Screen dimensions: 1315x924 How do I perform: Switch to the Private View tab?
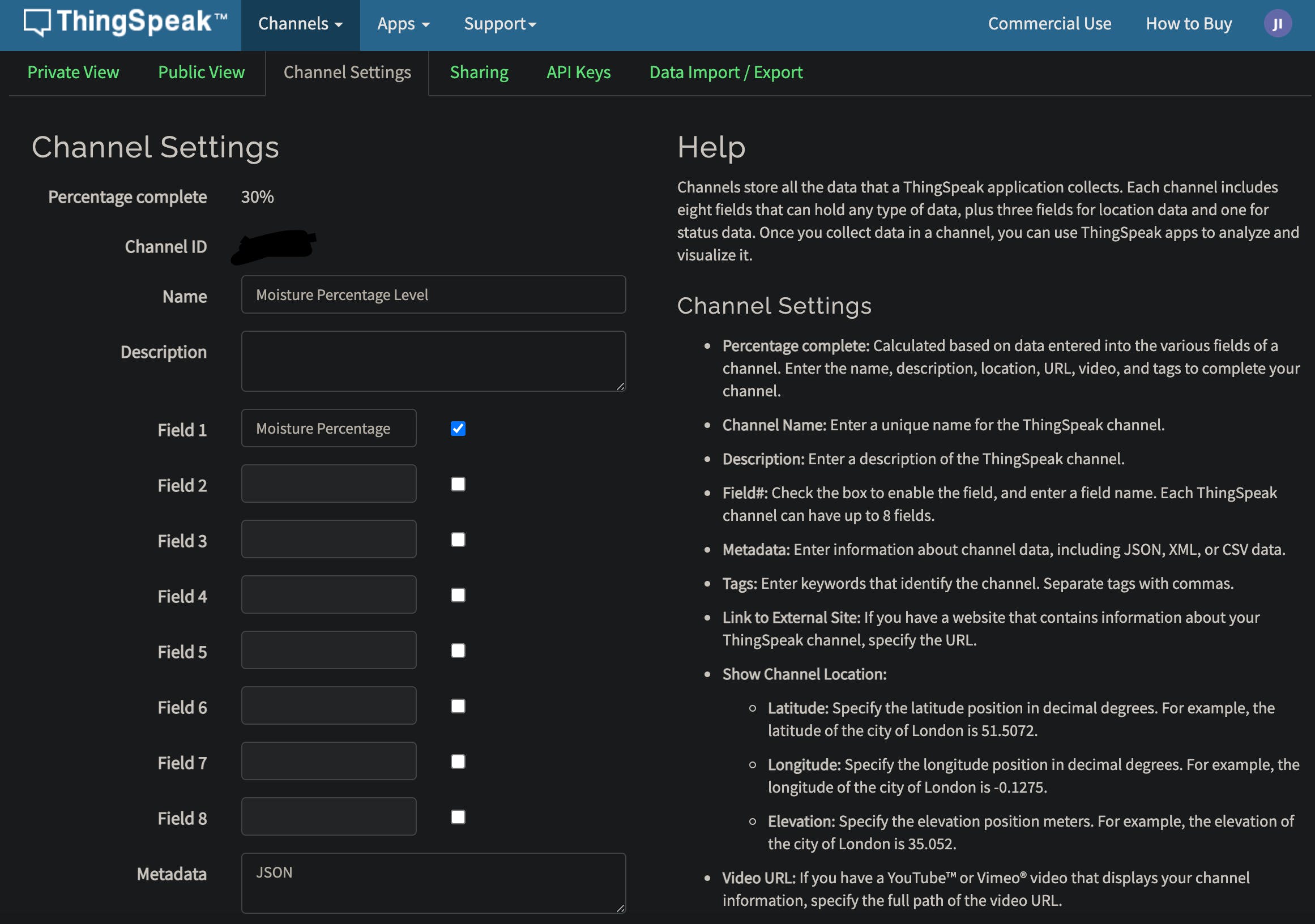click(x=73, y=72)
